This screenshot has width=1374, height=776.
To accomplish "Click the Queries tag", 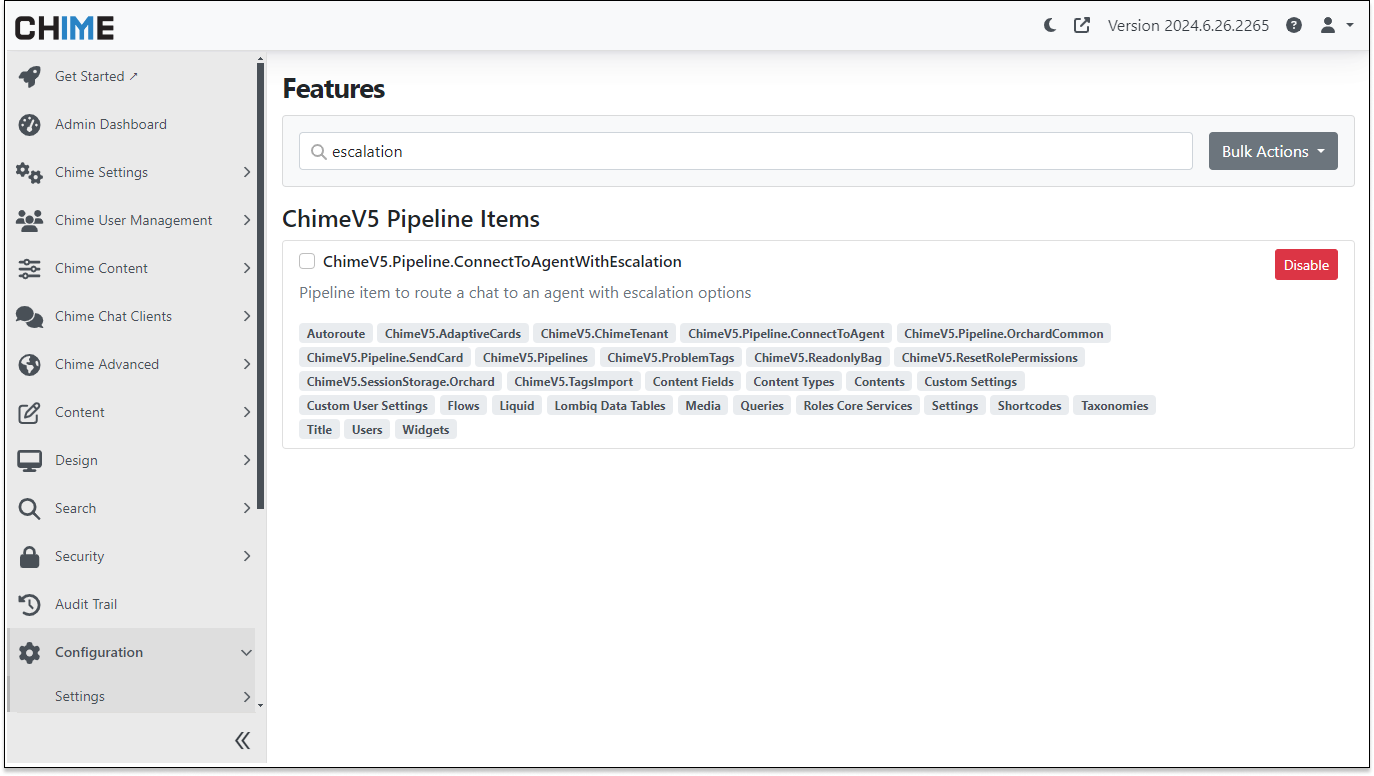I will point(762,405).
